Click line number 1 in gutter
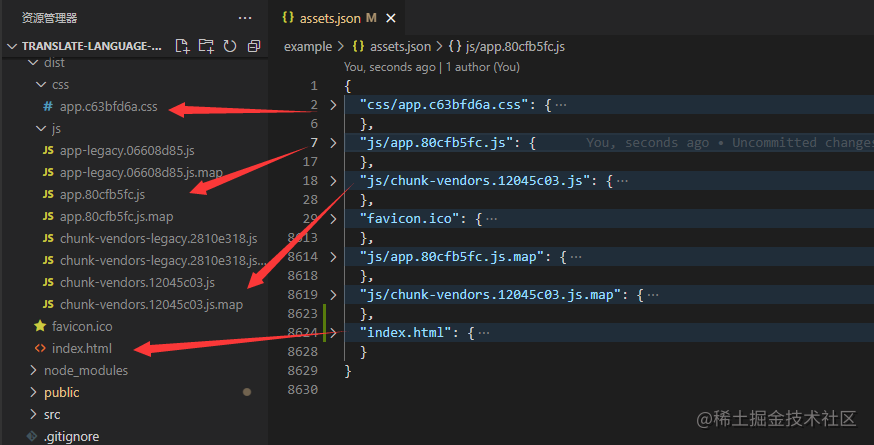Viewport: 874px width, 445px height. pos(314,86)
